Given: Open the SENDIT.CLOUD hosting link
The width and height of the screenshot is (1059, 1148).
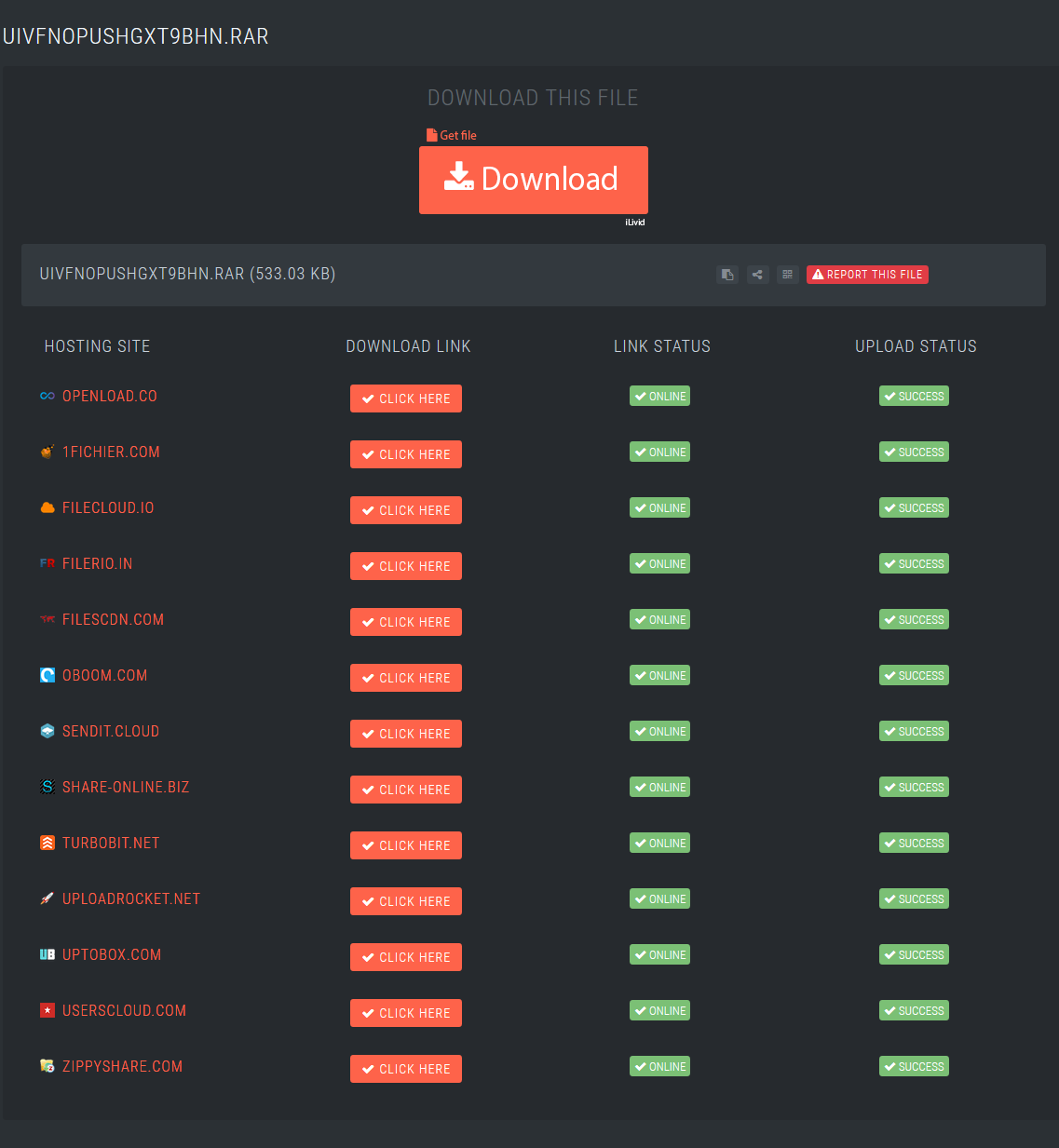Looking at the screenshot, I should pos(111,731).
